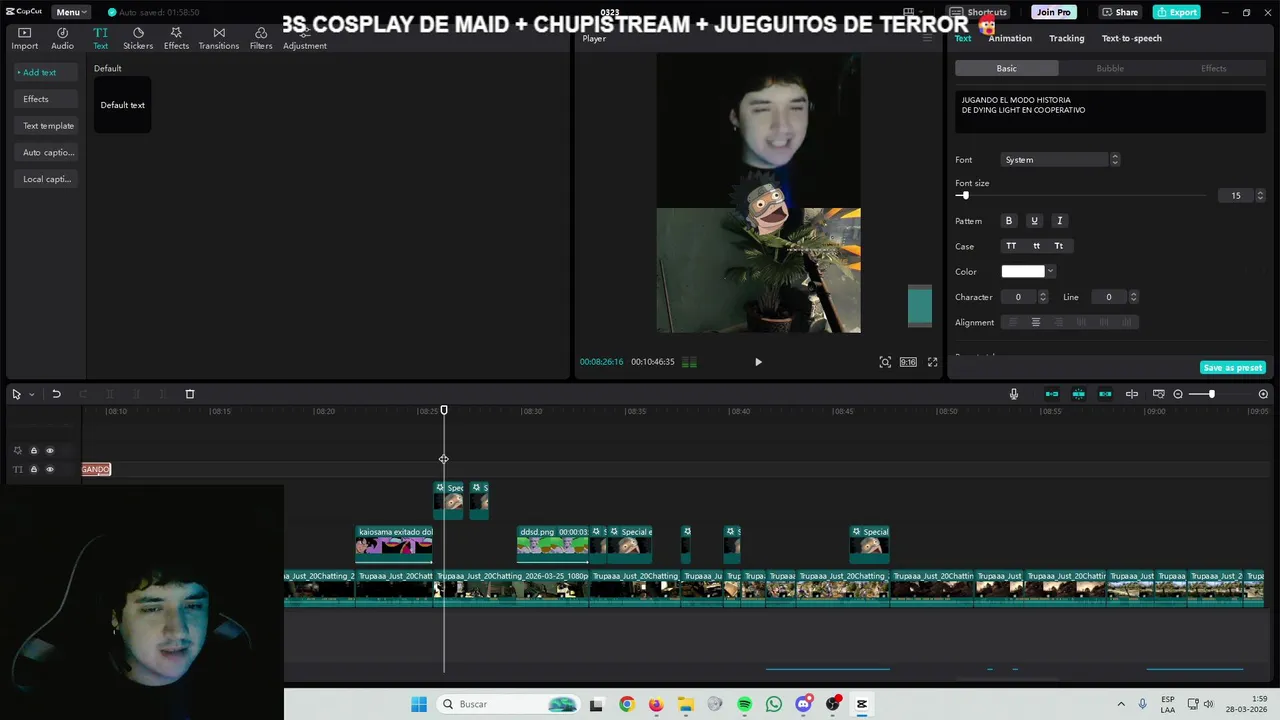Switch to the Tracking tab
The width and height of the screenshot is (1280, 720).
pos(1066,38)
